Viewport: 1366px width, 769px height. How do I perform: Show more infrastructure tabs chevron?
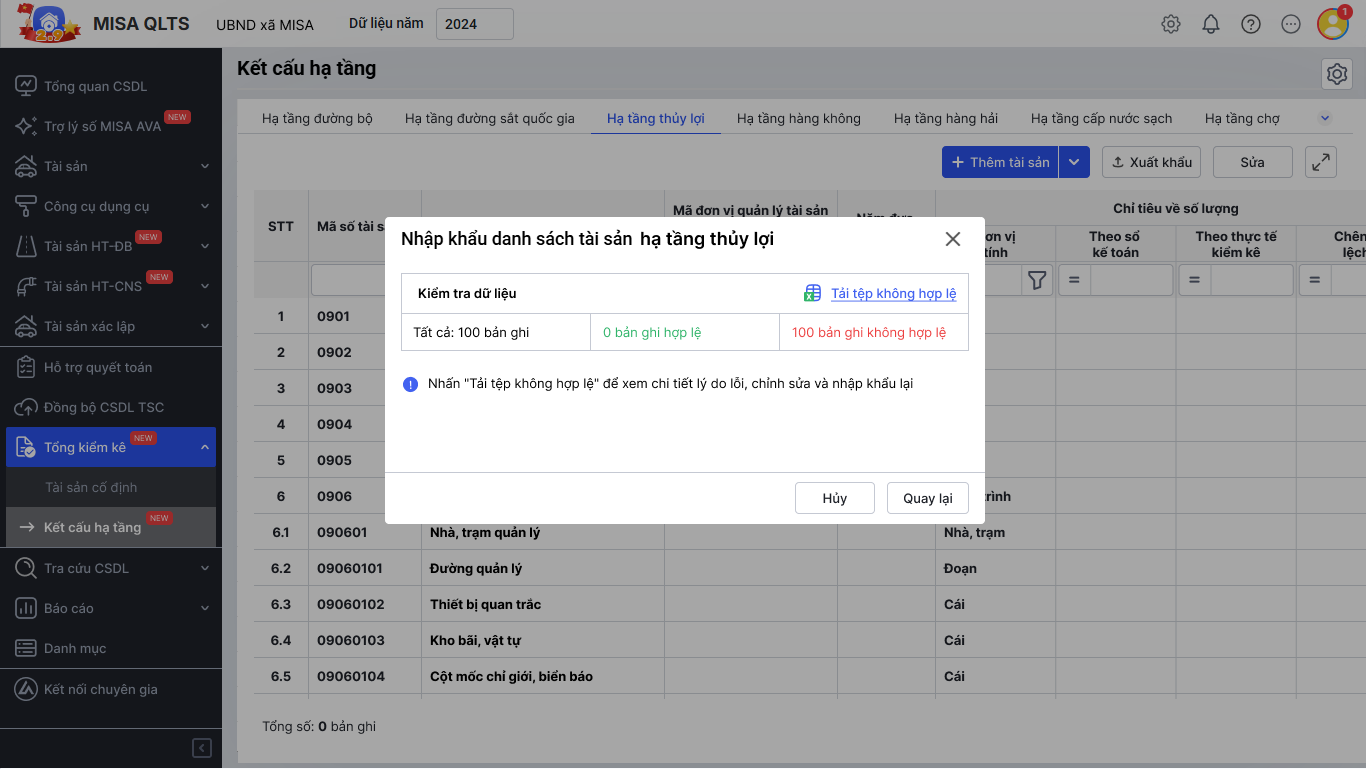1325,118
